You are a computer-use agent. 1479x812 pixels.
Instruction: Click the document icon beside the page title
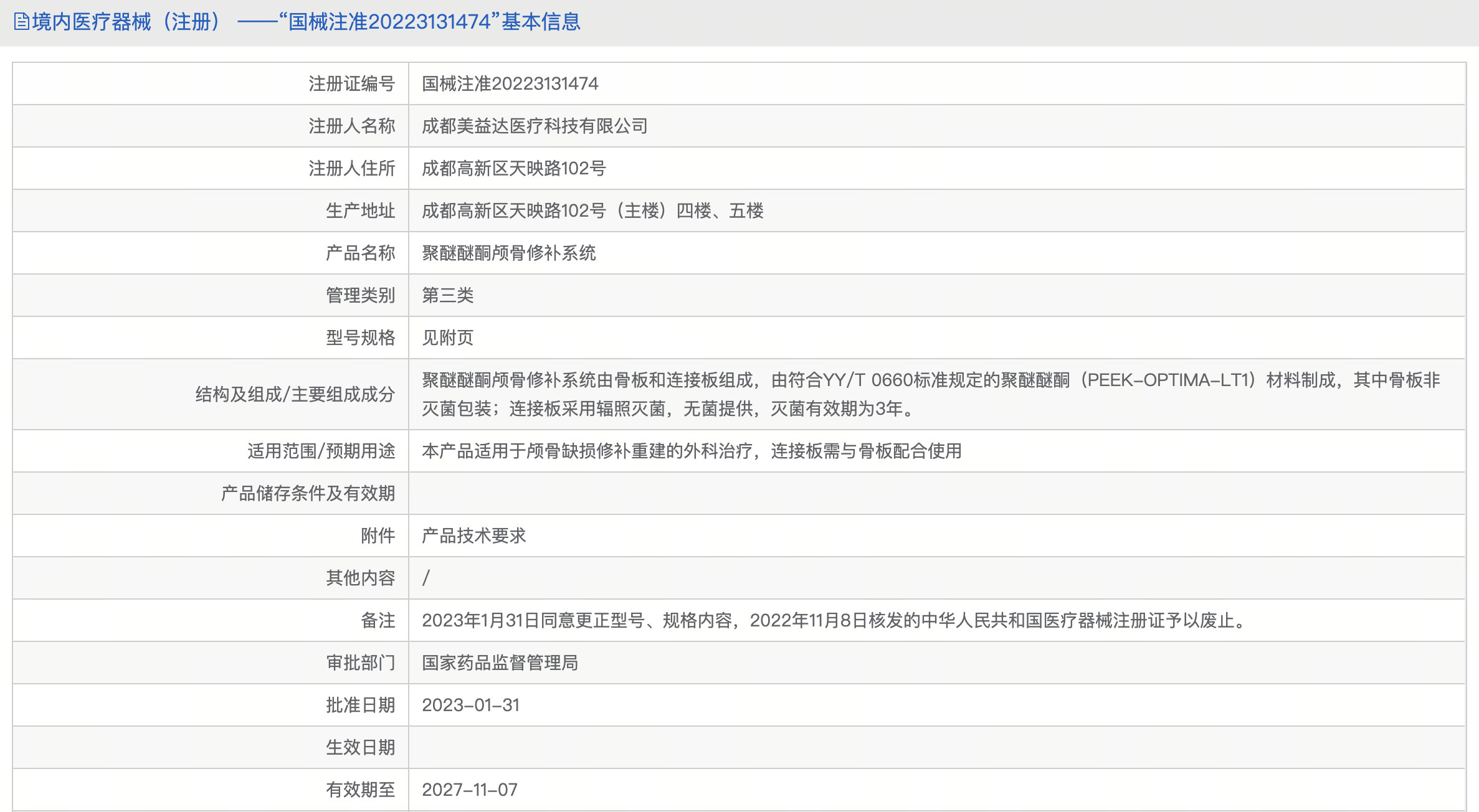(22, 22)
